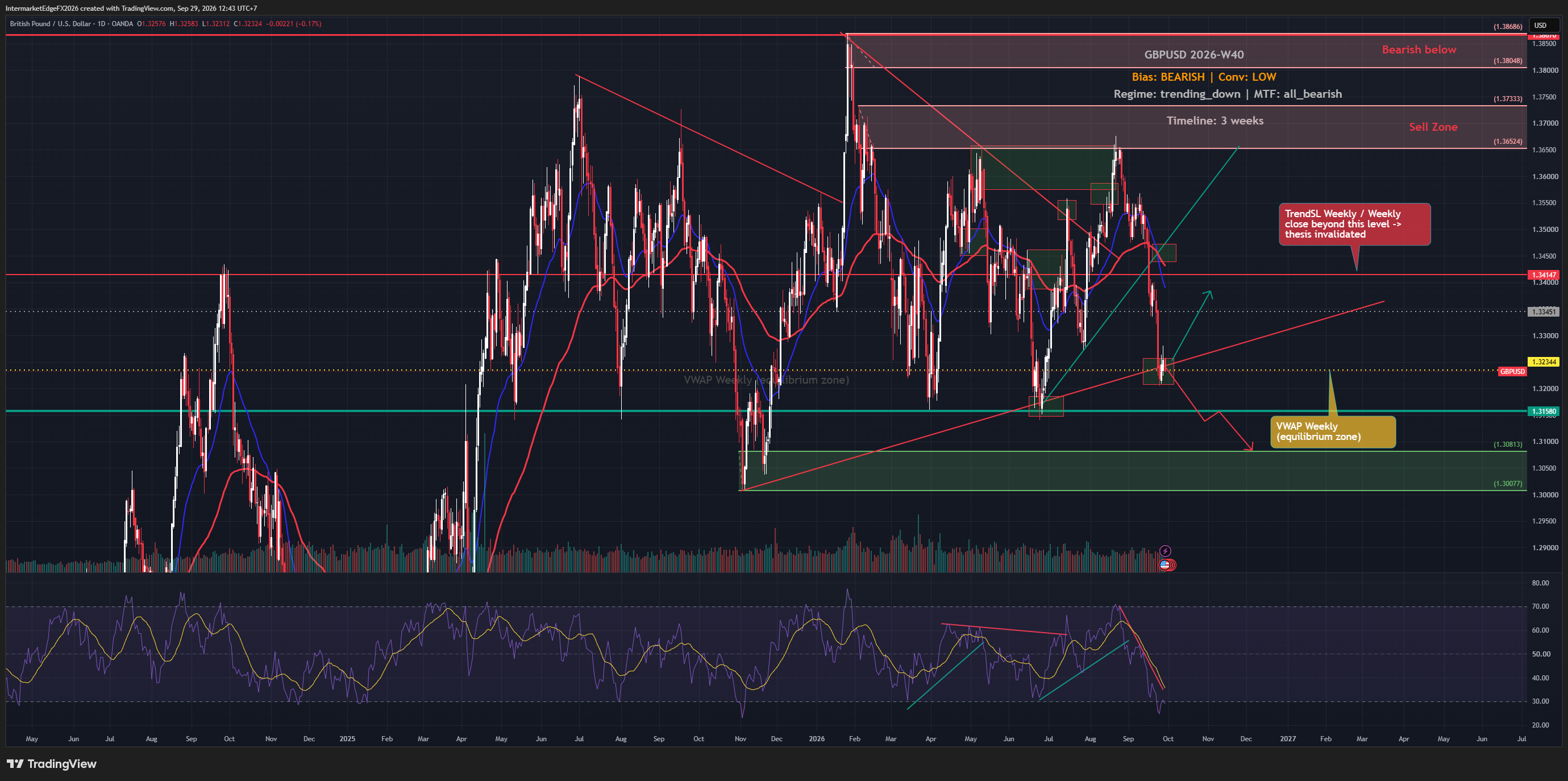Screen dimensions: 1568x781
Task: Select 'Regime: trending_down | MTF: all_bearish' text
Action: [x=1227, y=94]
